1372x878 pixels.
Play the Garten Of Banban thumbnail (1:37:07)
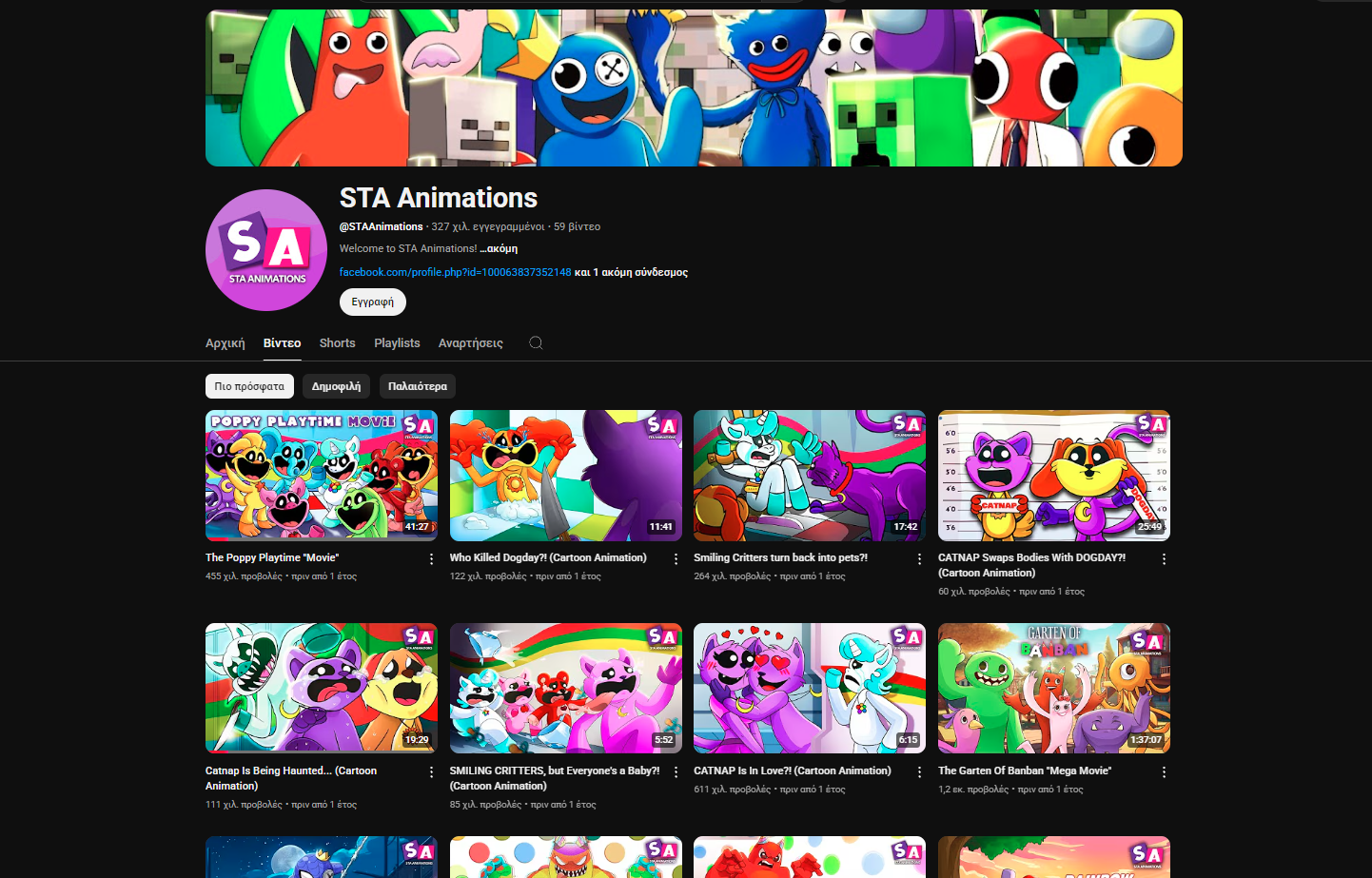click(1054, 689)
